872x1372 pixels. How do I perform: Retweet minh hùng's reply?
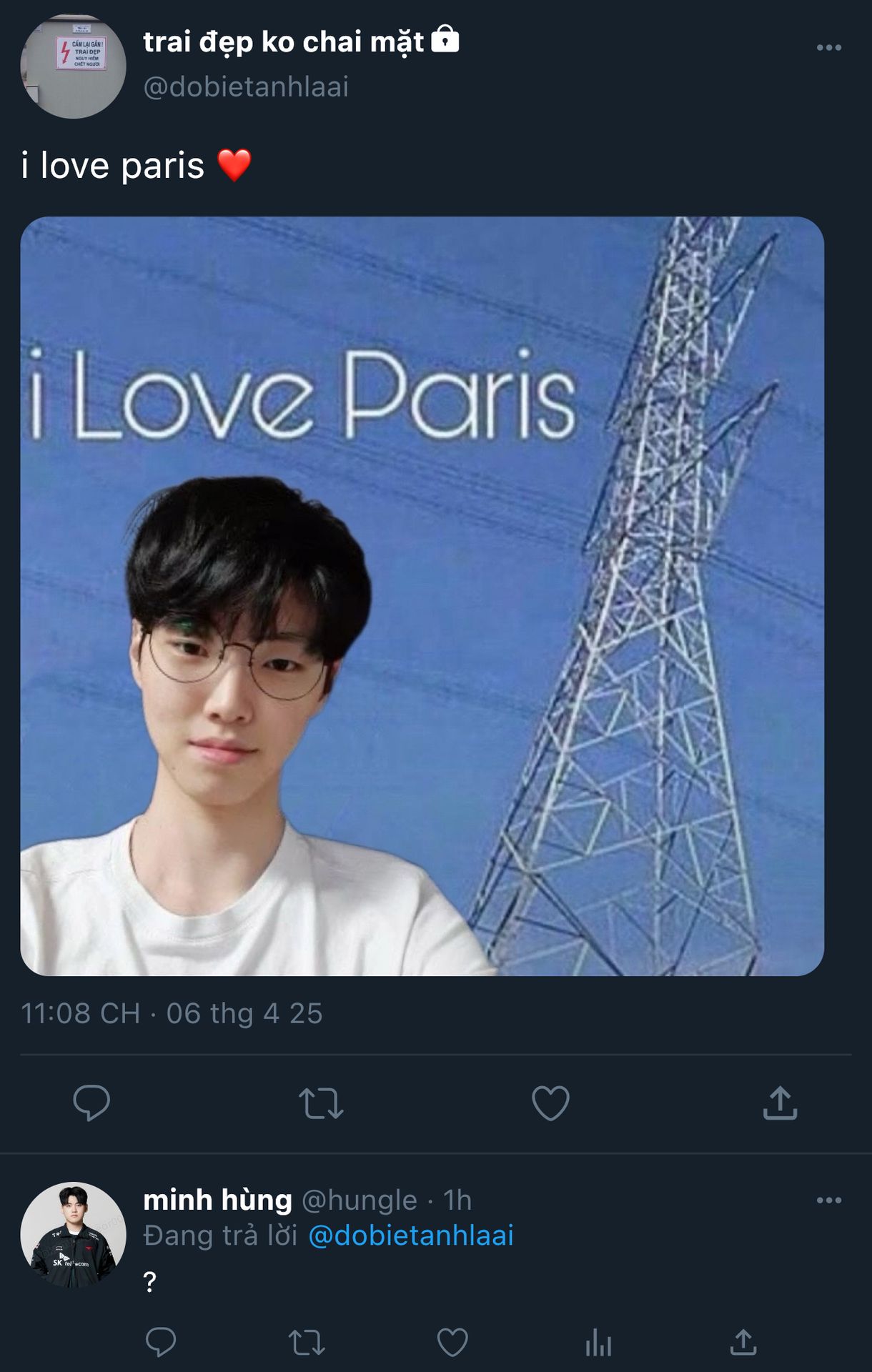[x=307, y=1343]
